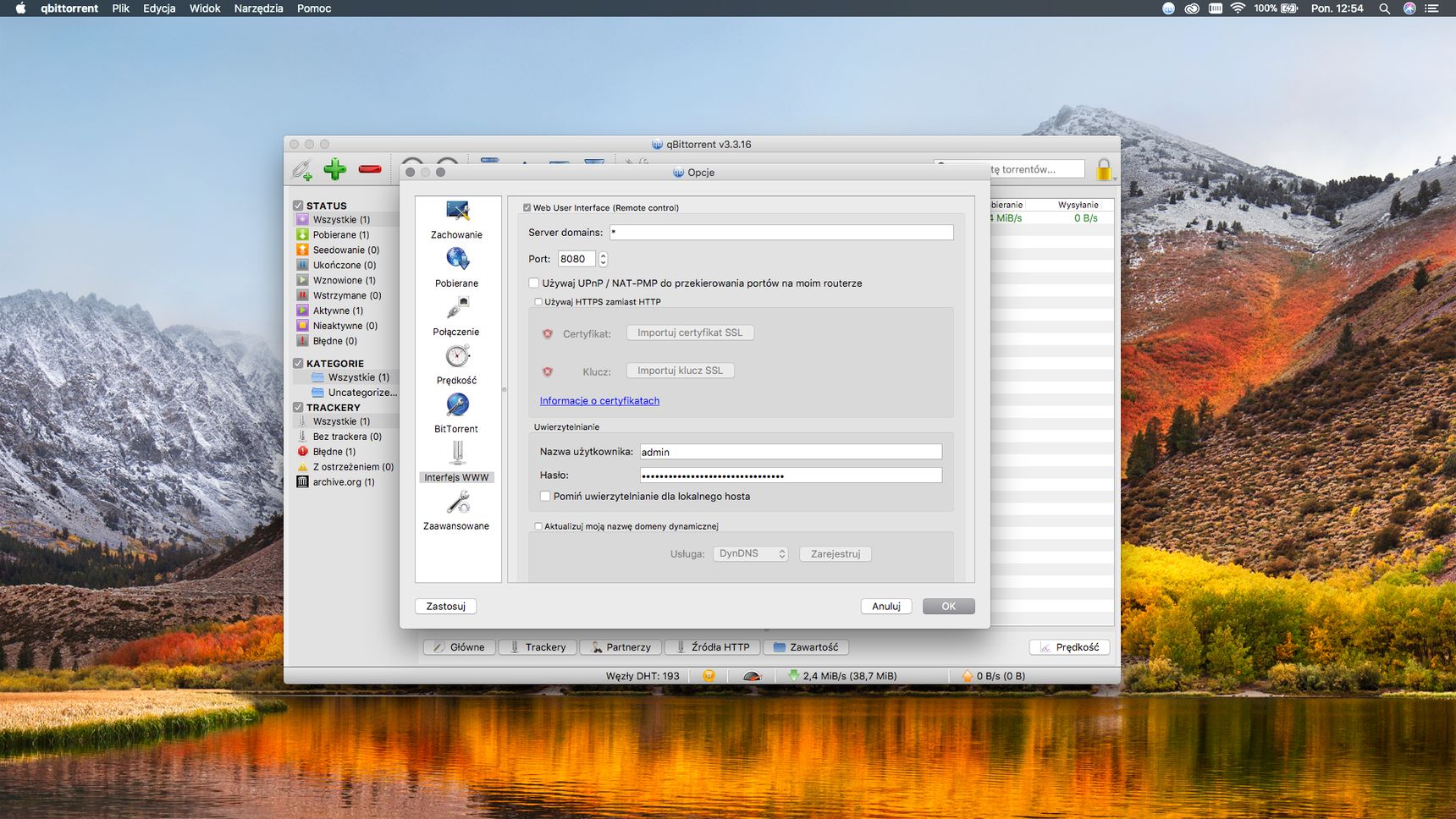Click the Hasło password field

[791, 475]
